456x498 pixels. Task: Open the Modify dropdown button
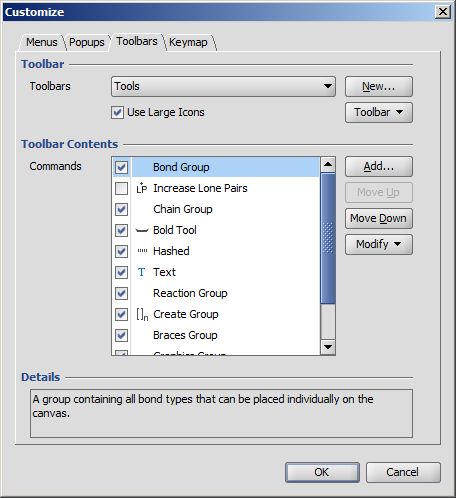pos(379,244)
